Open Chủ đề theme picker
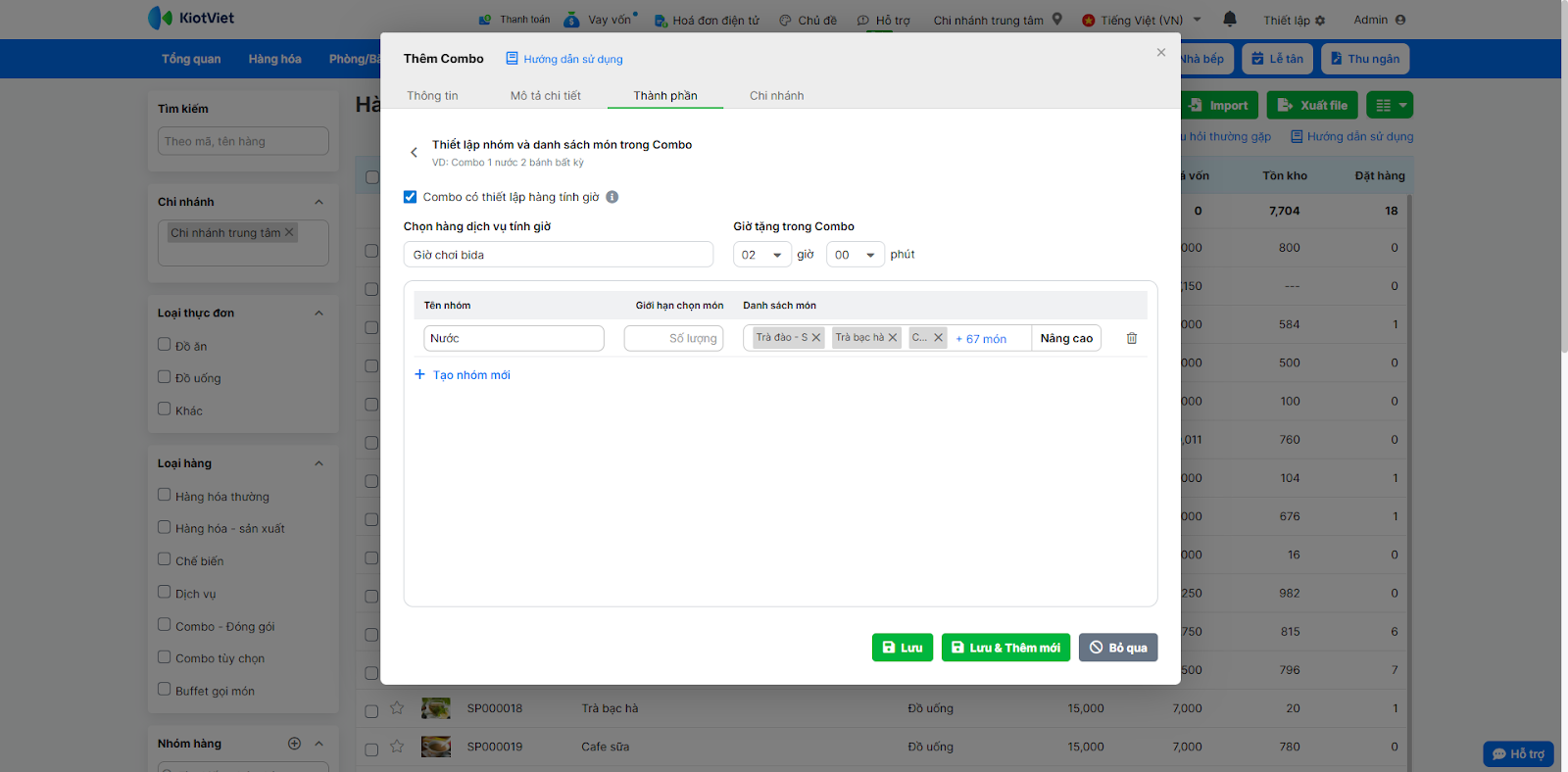1568x772 pixels. (808, 20)
